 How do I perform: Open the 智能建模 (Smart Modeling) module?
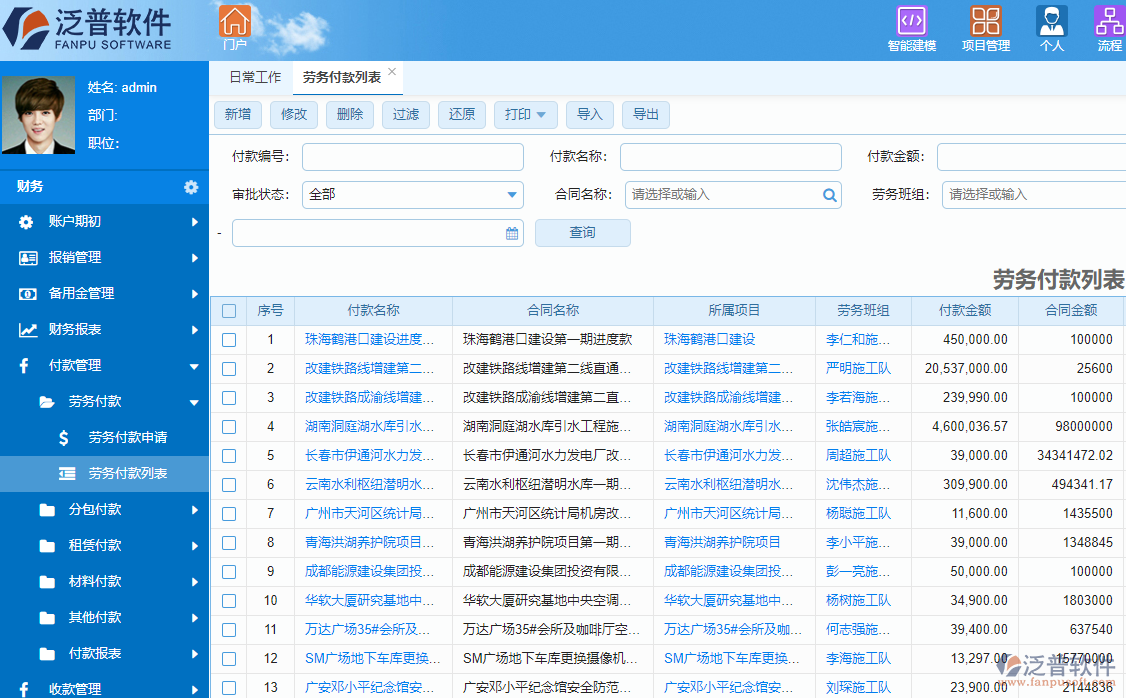pos(911,28)
